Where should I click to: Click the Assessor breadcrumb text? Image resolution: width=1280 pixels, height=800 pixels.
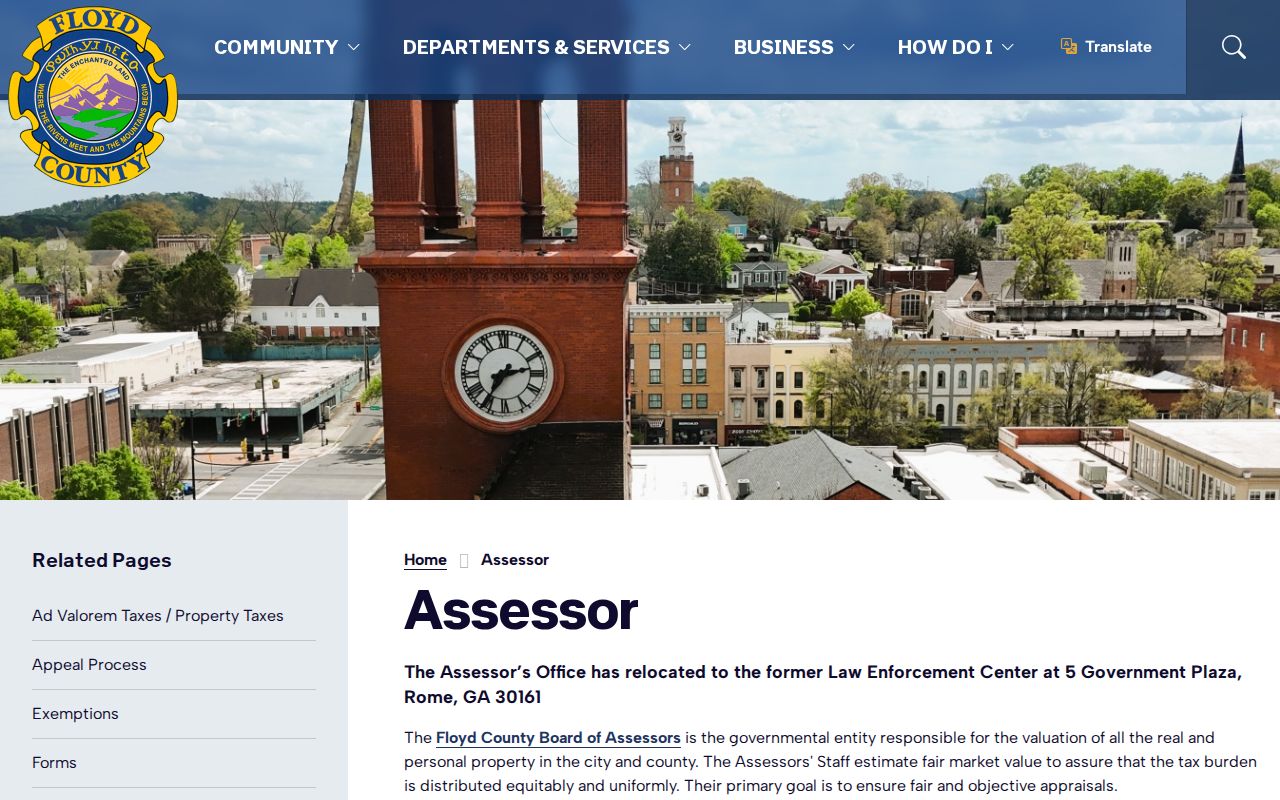click(515, 560)
